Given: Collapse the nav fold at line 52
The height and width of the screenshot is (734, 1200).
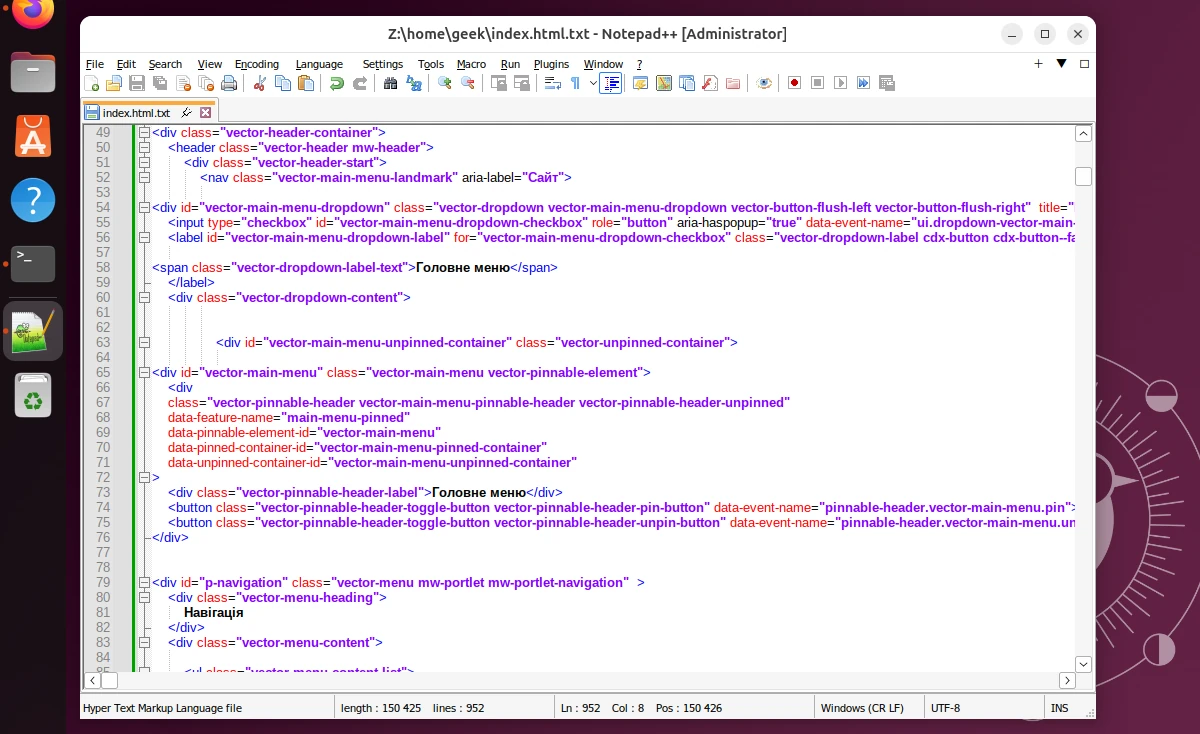Looking at the screenshot, I should click(x=144, y=177).
